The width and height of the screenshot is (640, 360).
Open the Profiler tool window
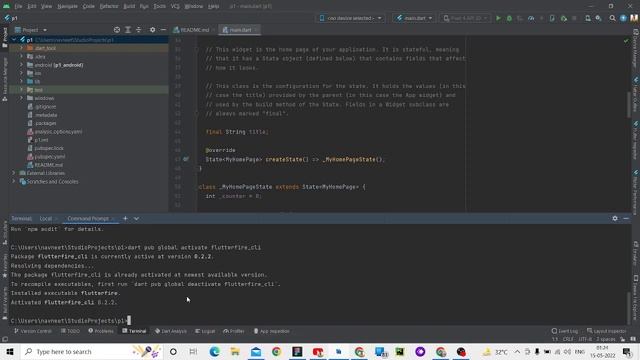tap(234, 331)
